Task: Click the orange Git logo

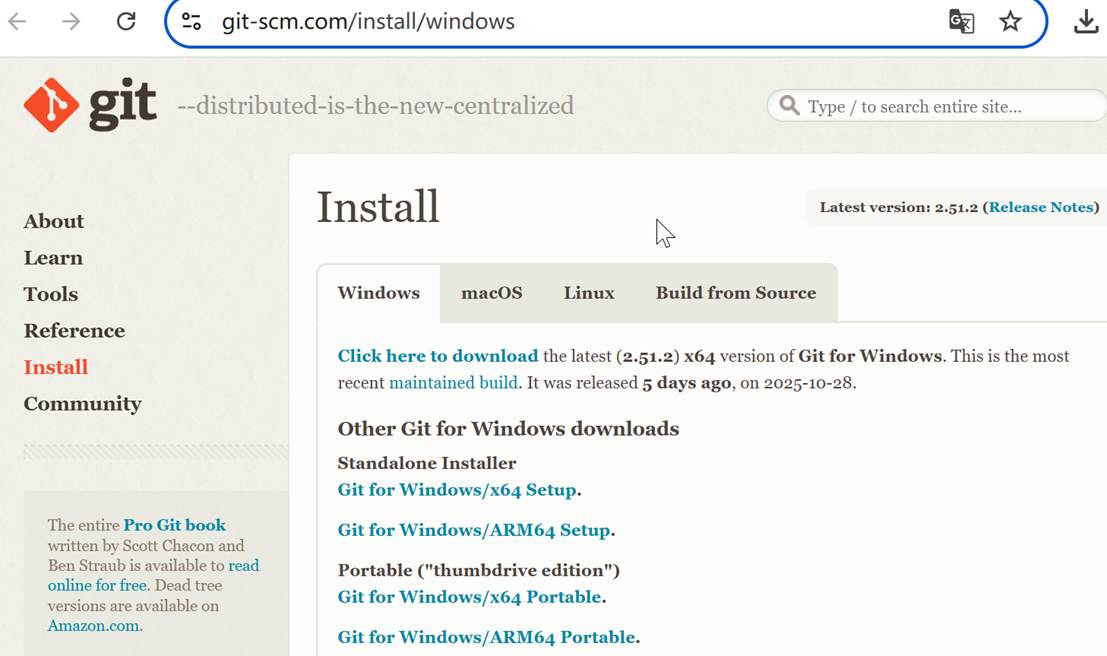Action: point(51,105)
